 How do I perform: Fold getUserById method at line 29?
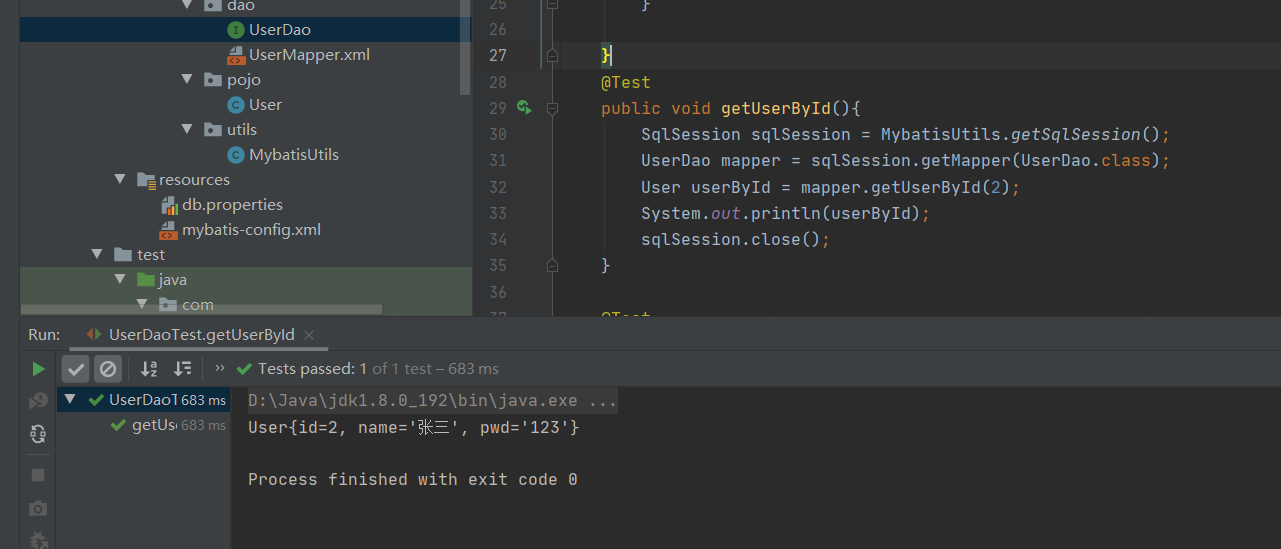551,108
